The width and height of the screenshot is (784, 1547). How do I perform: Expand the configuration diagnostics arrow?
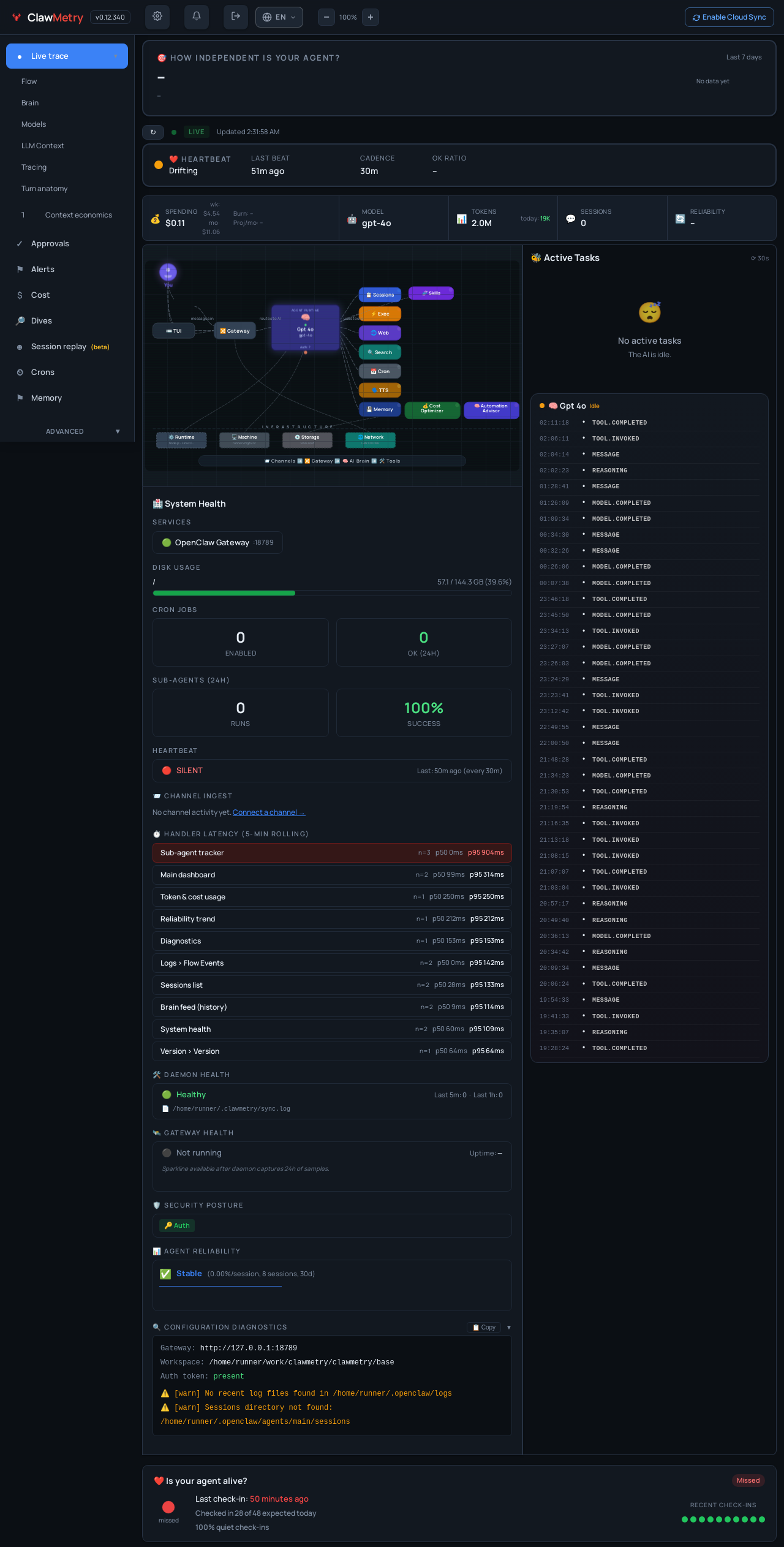(509, 1328)
